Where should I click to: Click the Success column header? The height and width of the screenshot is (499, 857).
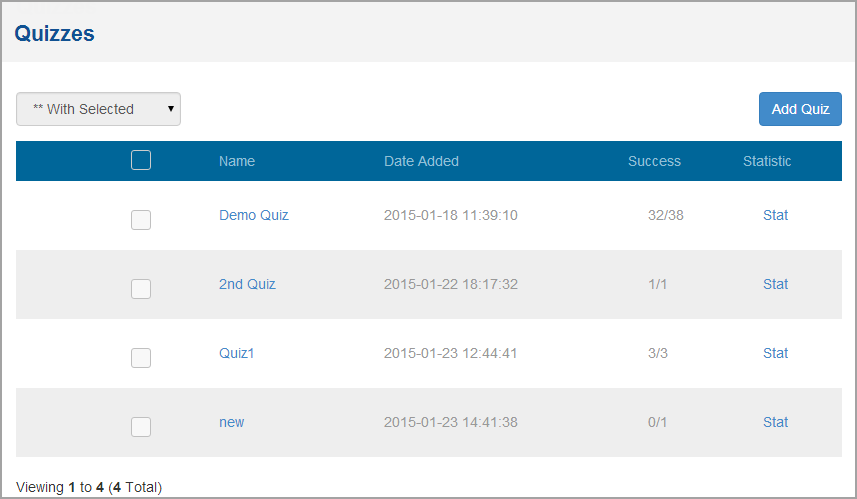(x=654, y=161)
